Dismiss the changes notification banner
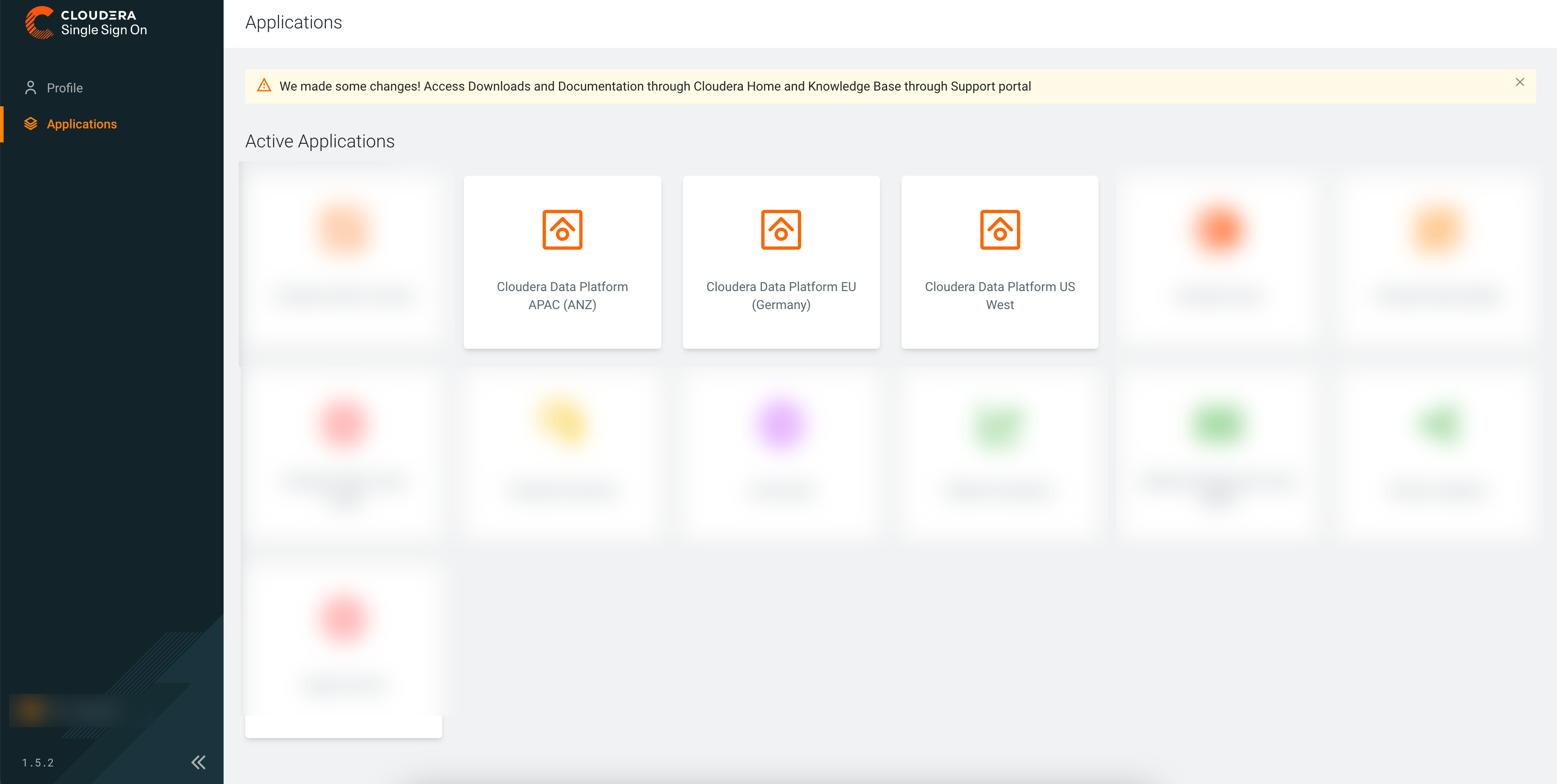 [x=1520, y=82]
